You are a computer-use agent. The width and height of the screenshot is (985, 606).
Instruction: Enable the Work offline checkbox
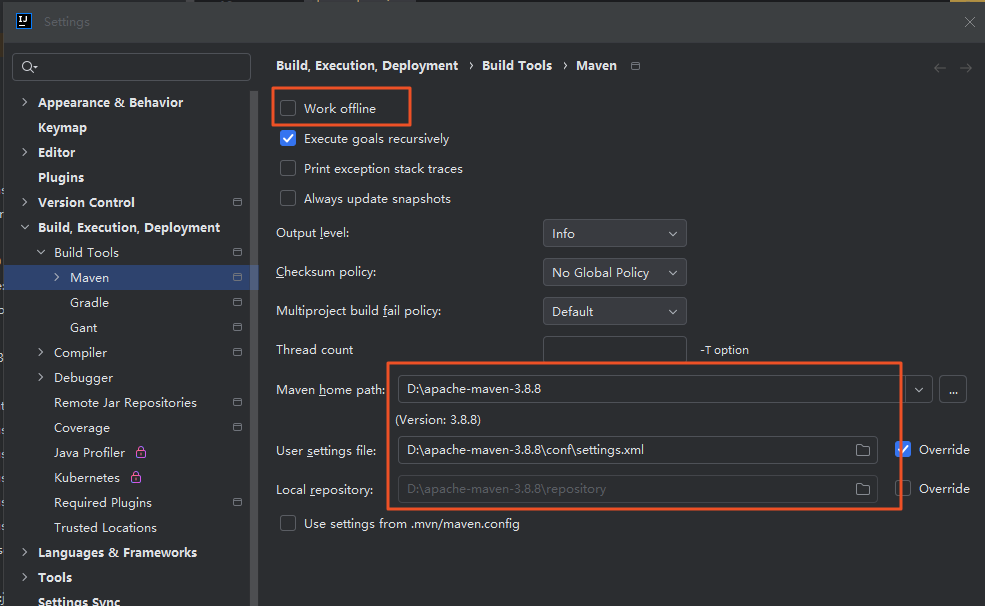(x=288, y=108)
